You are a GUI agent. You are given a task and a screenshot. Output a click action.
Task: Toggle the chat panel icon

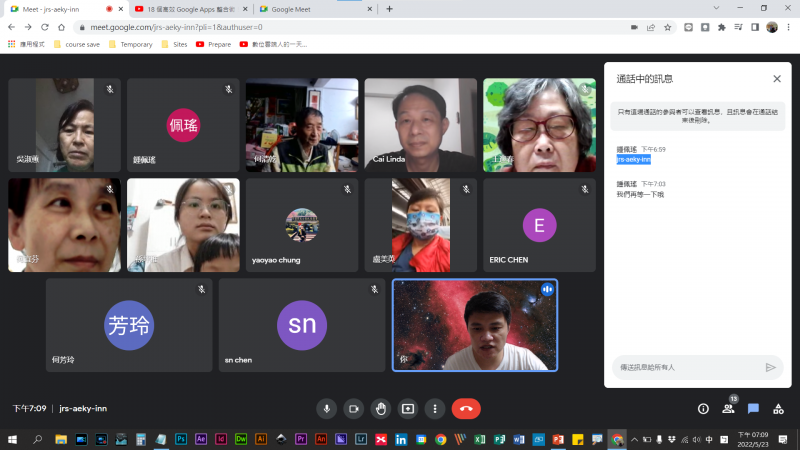pyautogui.click(x=753, y=408)
